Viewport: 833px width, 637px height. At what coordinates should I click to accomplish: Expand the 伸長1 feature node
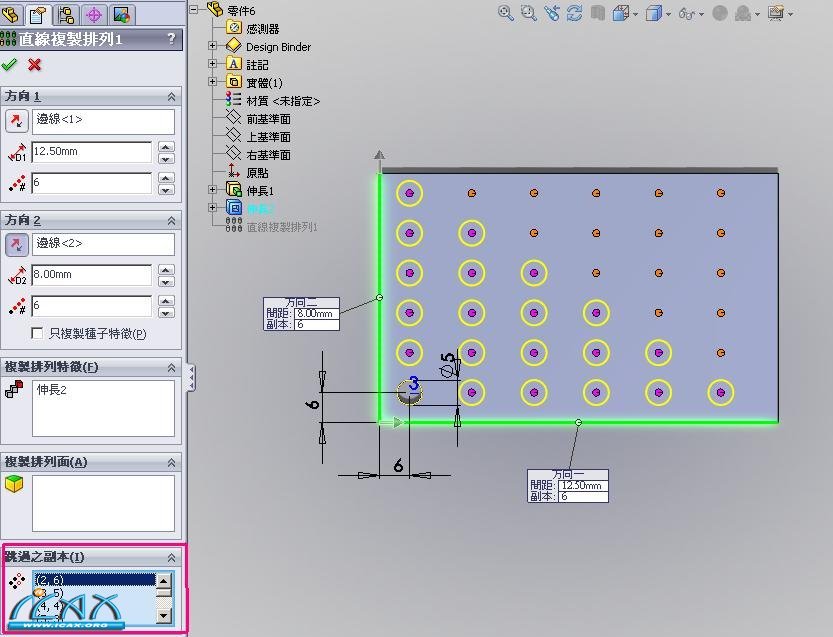212,190
